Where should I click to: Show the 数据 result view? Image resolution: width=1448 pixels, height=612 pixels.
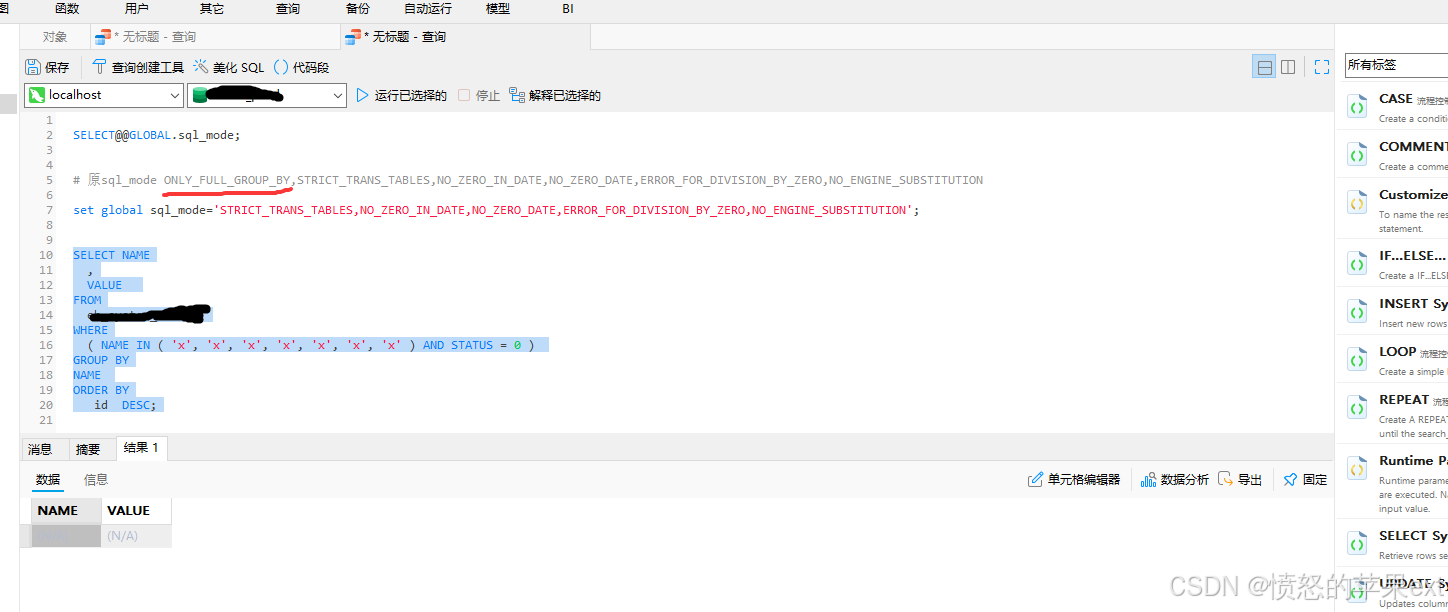click(x=48, y=480)
